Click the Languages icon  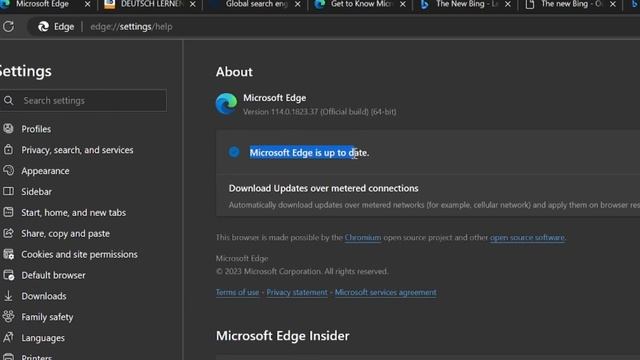pos(8,338)
